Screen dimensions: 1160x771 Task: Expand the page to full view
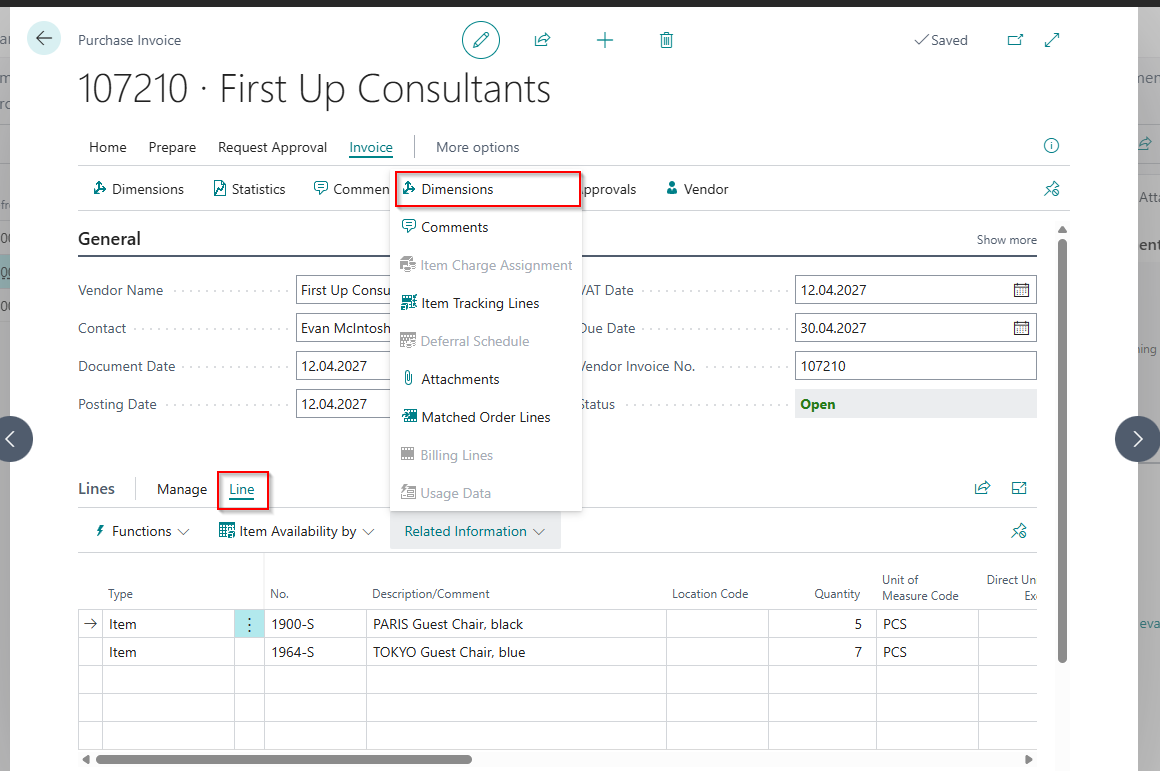tap(1052, 40)
